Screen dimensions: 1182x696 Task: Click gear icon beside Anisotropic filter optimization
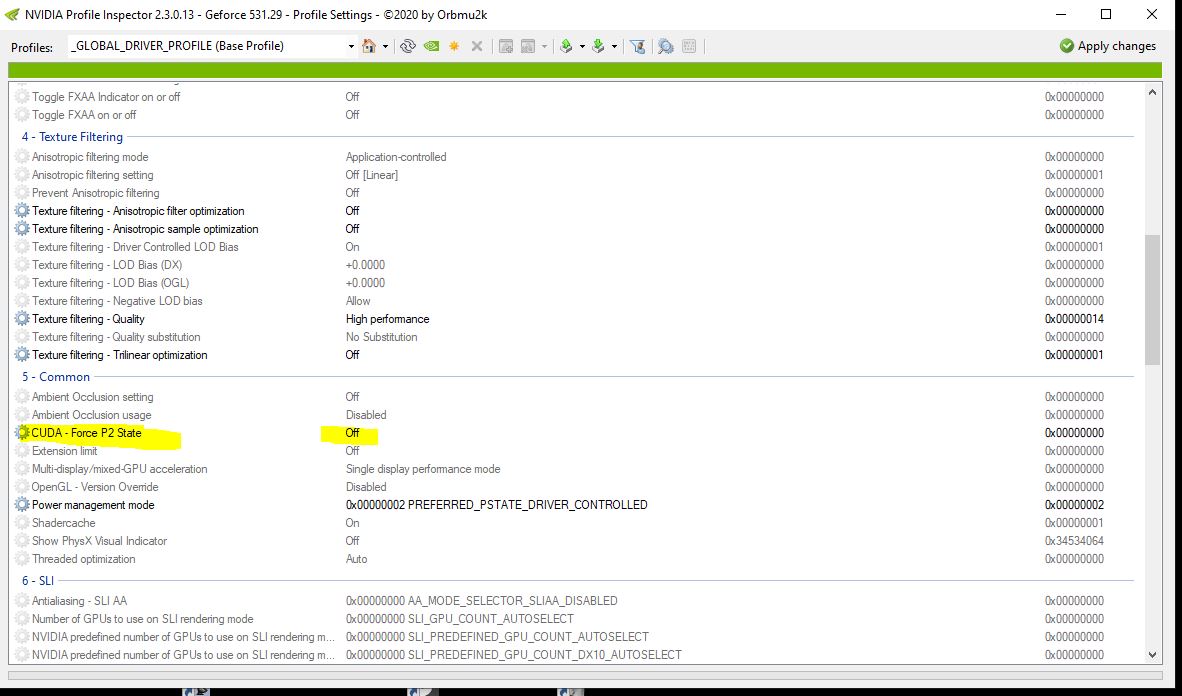tap(23, 211)
